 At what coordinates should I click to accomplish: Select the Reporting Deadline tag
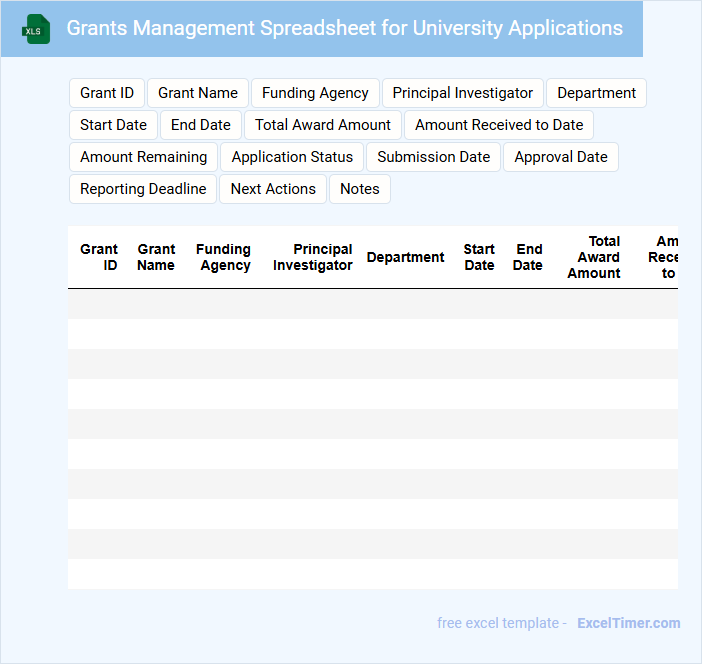point(143,189)
